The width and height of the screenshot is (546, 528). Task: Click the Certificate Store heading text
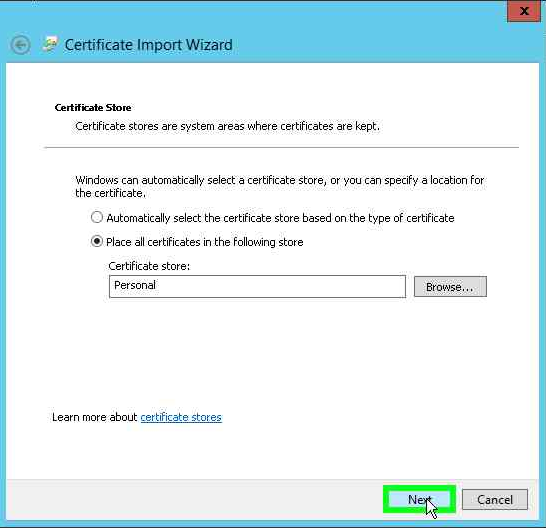pyautogui.click(x=93, y=107)
